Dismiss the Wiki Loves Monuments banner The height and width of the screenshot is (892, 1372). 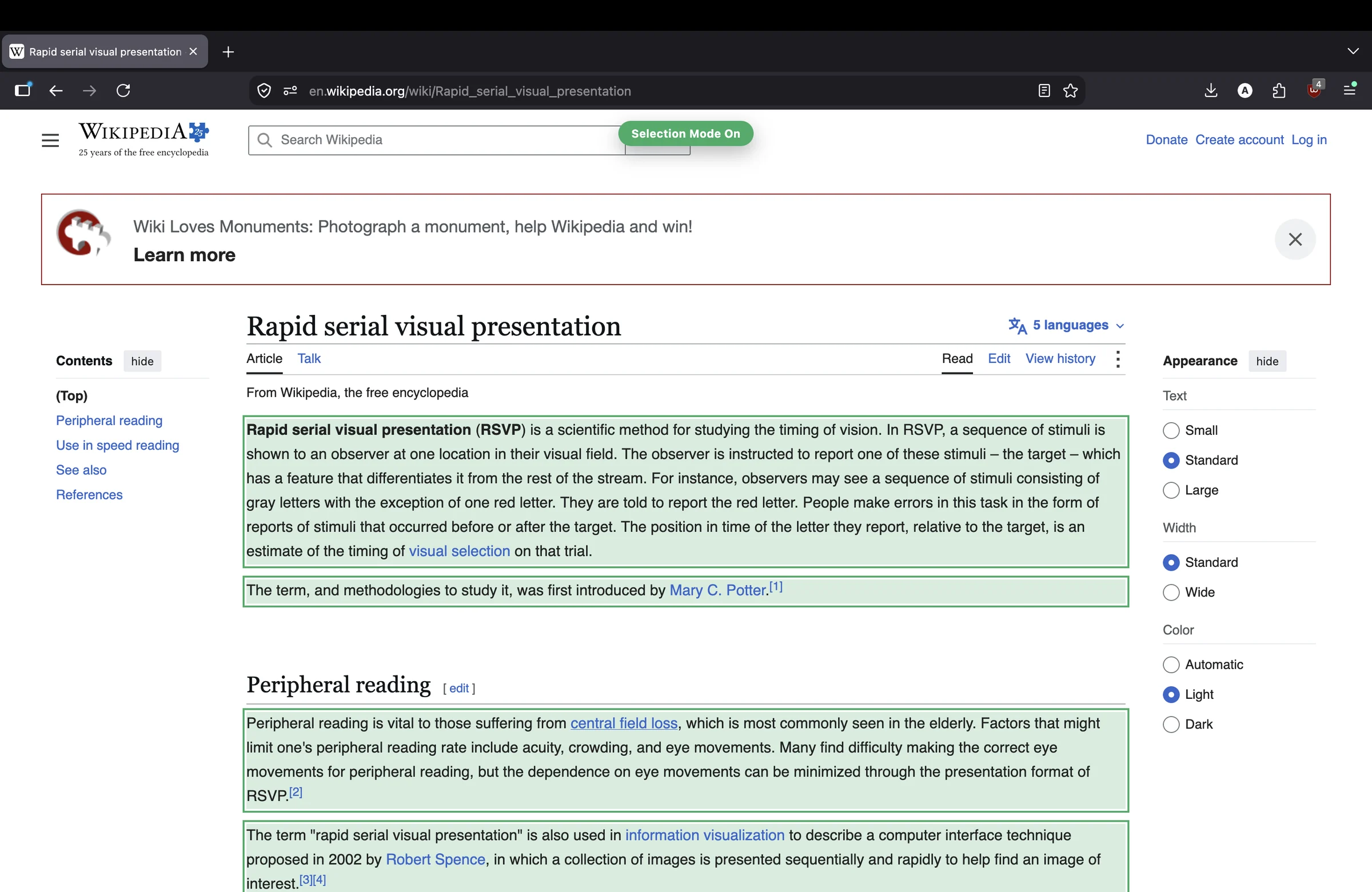point(1295,239)
